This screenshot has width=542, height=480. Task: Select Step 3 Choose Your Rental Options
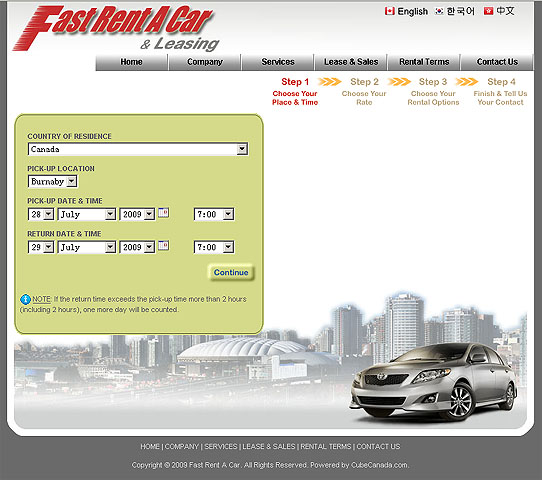click(x=433, y=92)
